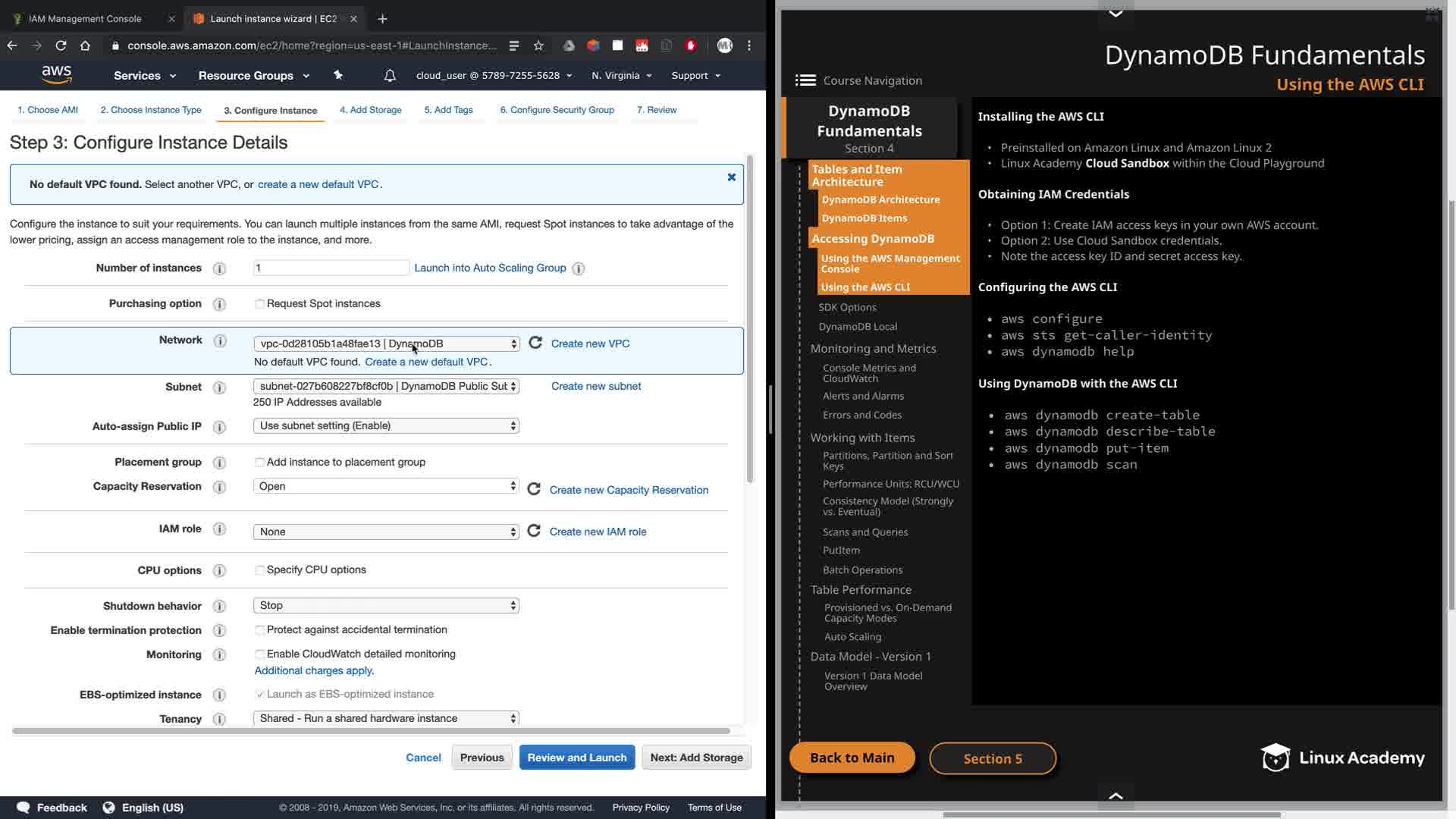Enable CloudWatch detailed monitoring checkbox

(260, 654)
